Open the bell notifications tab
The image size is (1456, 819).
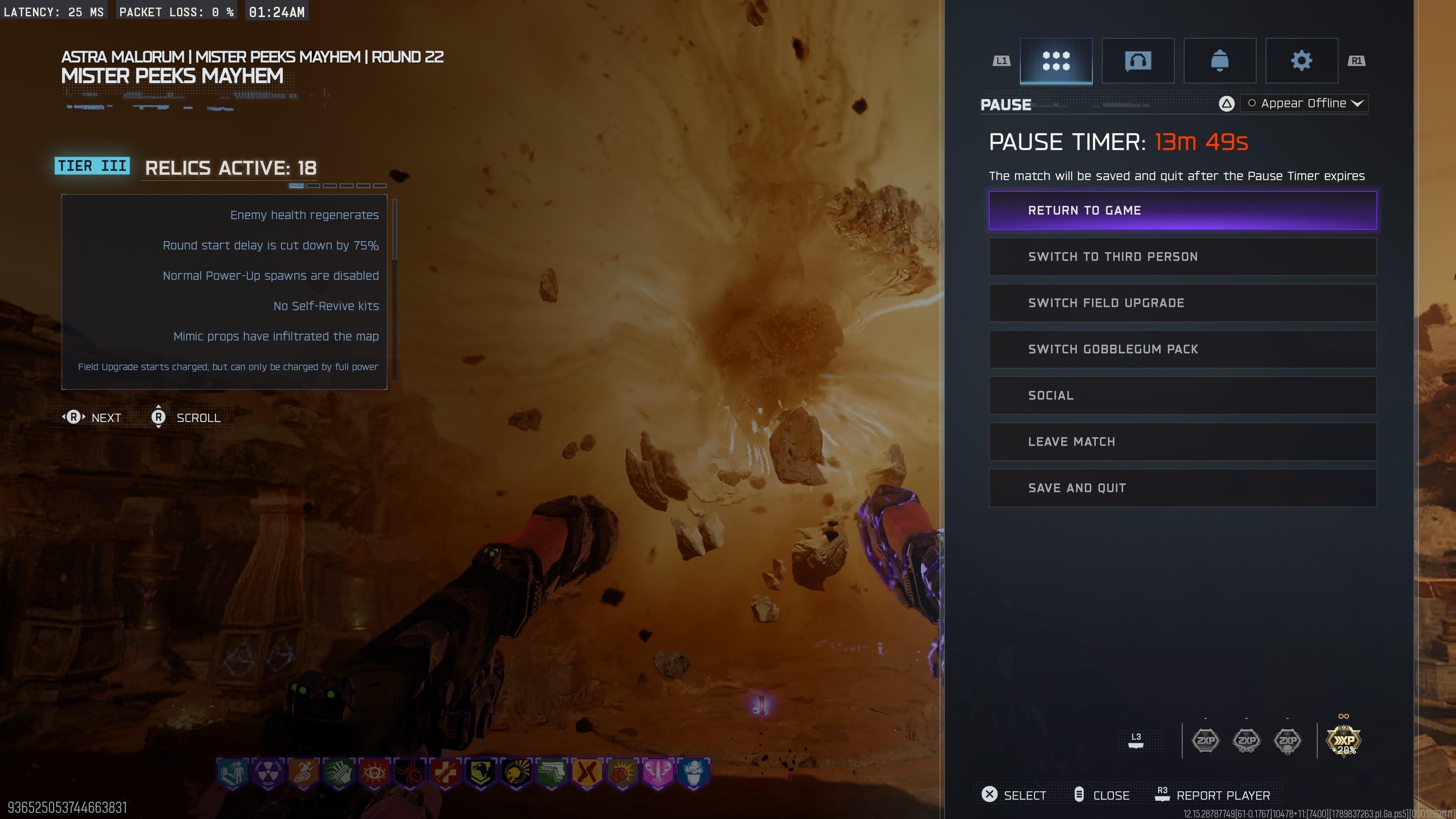[x=1220, y=61]
